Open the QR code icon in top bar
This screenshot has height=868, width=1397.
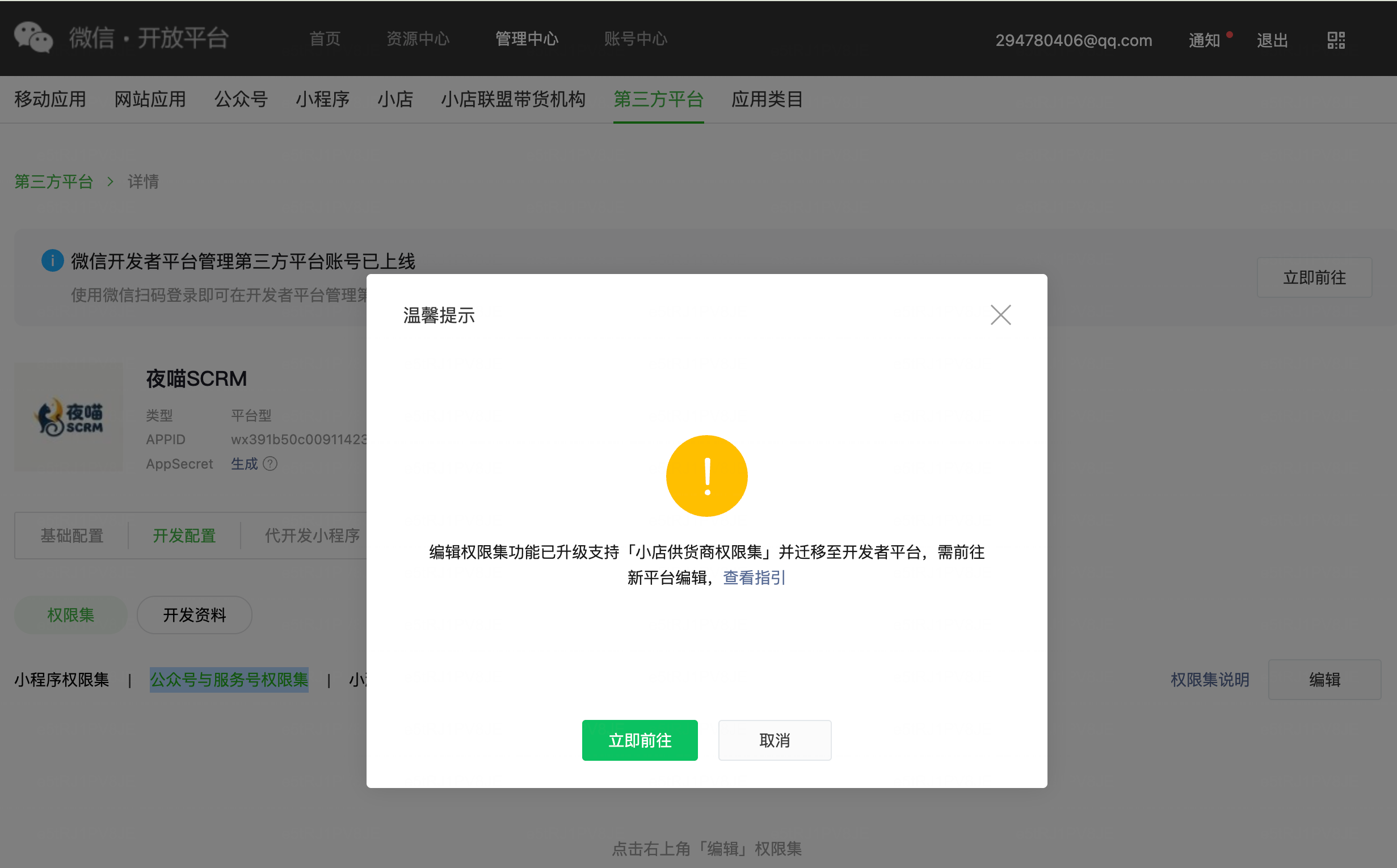1336,40
